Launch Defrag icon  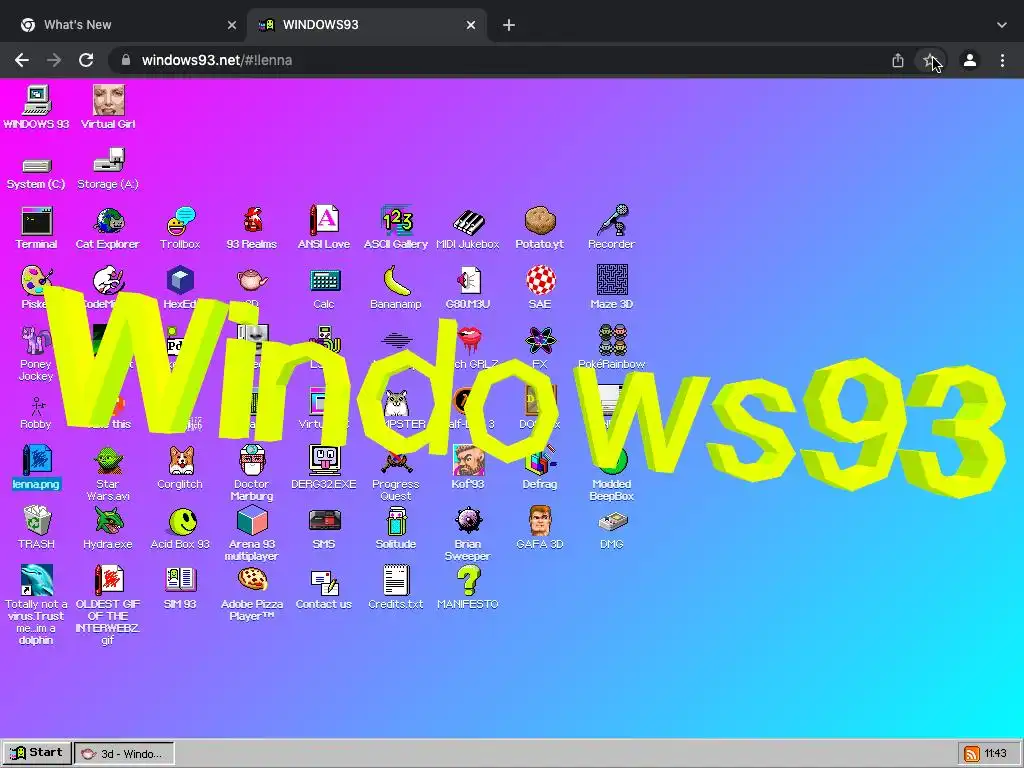[x=540, y=468]
